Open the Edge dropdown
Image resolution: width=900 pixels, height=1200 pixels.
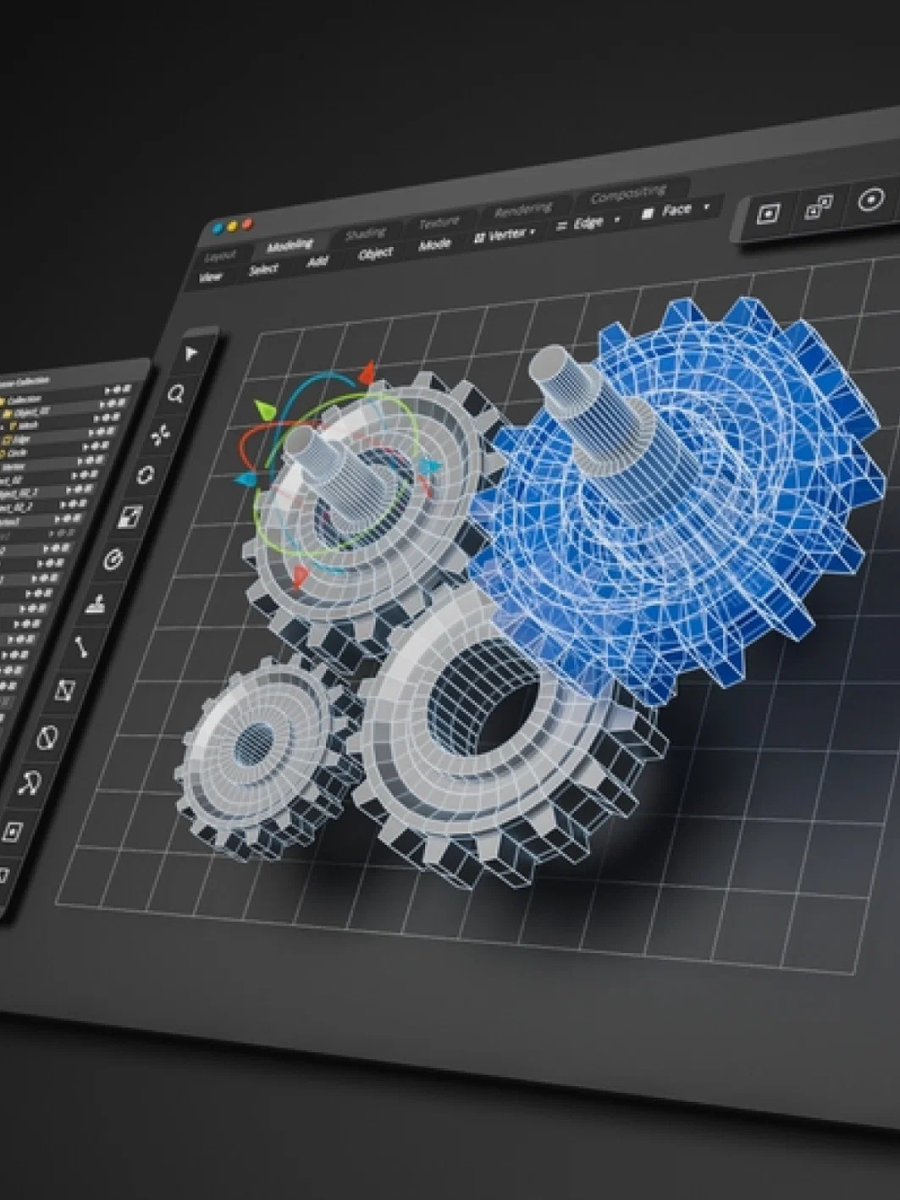click(588, 223)
